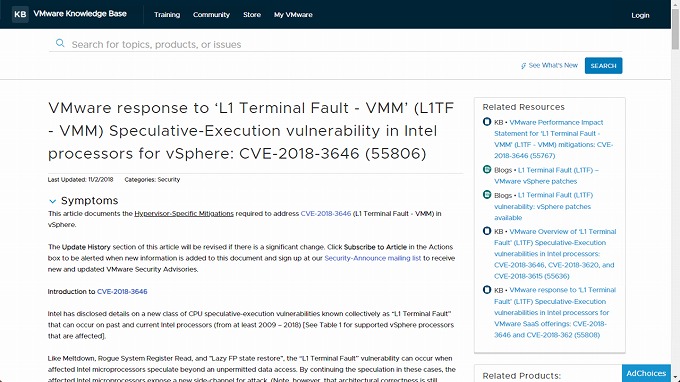
Task: Click the Login link
Action: [x=640, y=15]
